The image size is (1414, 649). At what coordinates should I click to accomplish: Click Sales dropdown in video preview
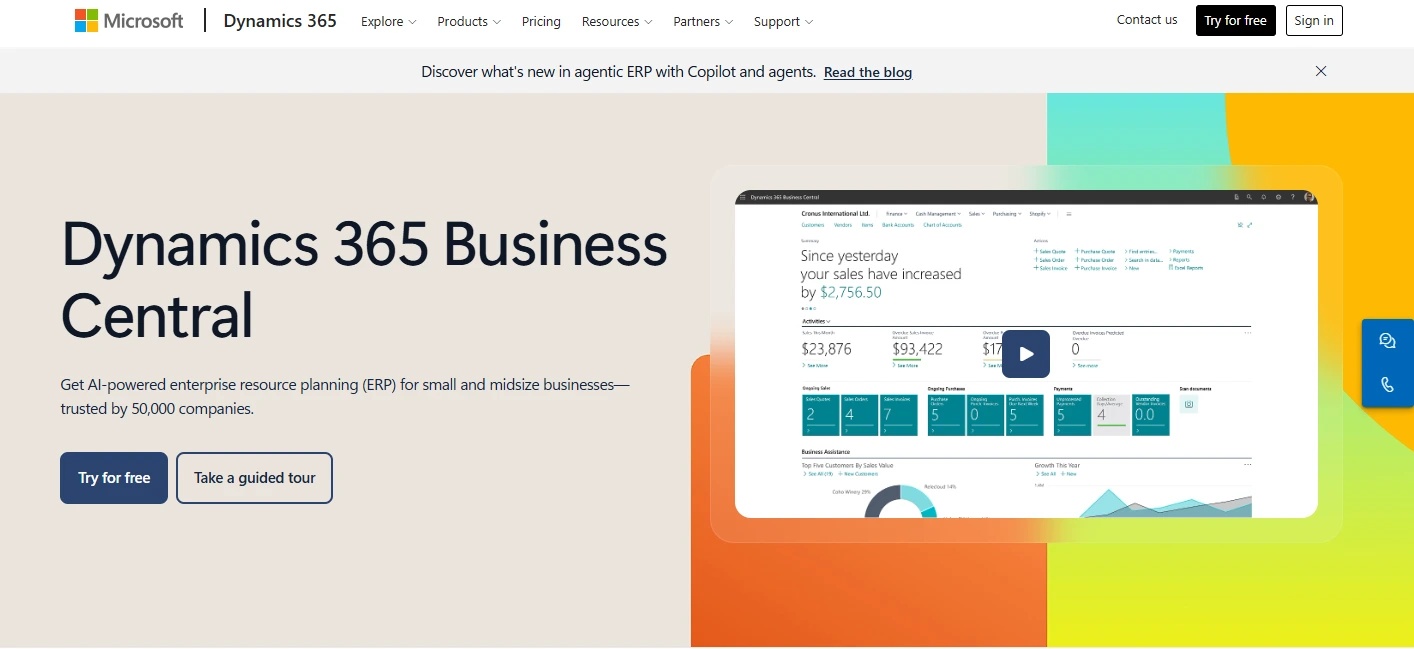977,214
